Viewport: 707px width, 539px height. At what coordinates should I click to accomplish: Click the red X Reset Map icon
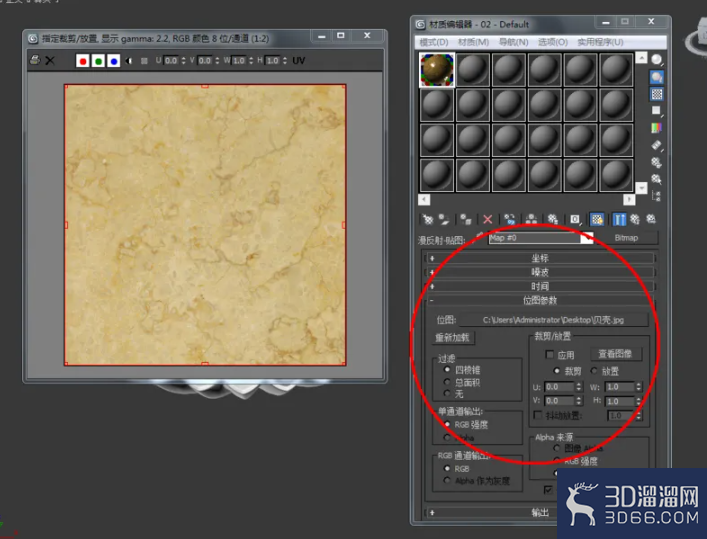487,220
